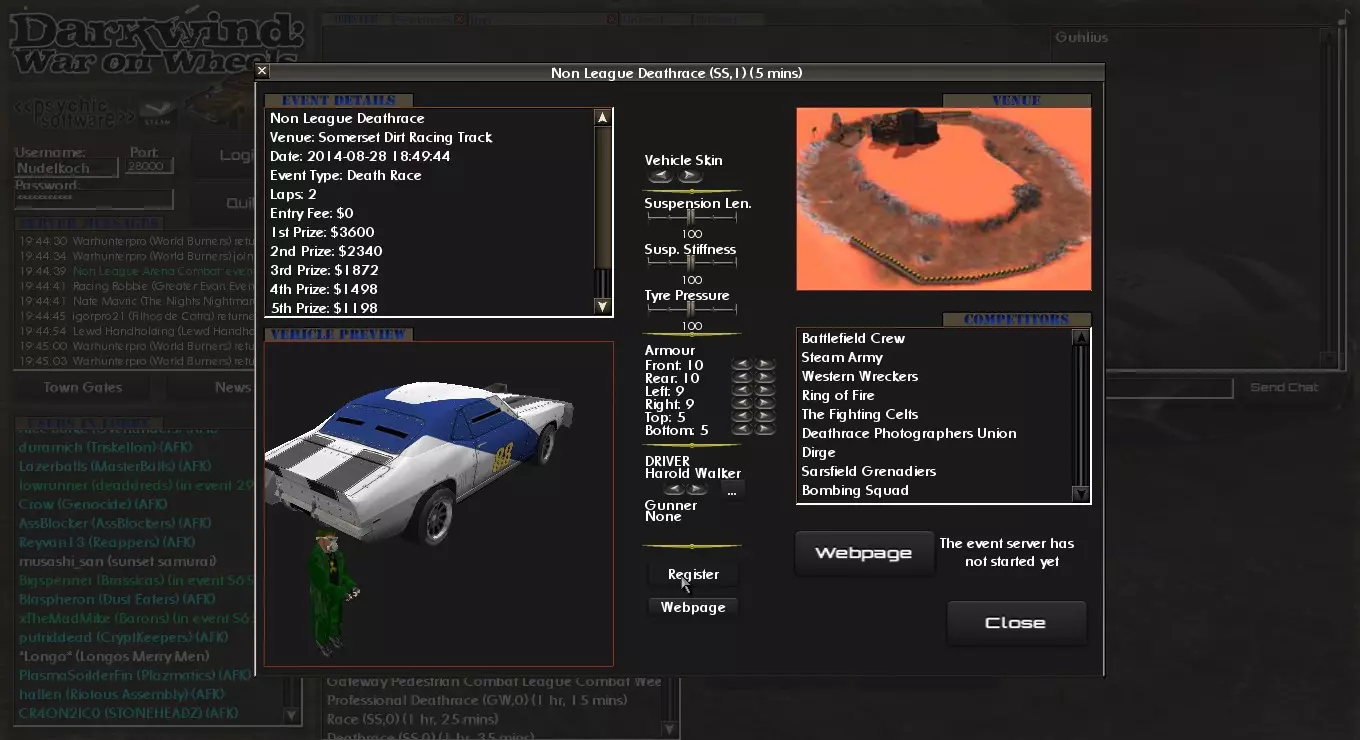Decrease Front armour with left arrow
Viewport: 1360px width, 740px height.
(742, 365)
